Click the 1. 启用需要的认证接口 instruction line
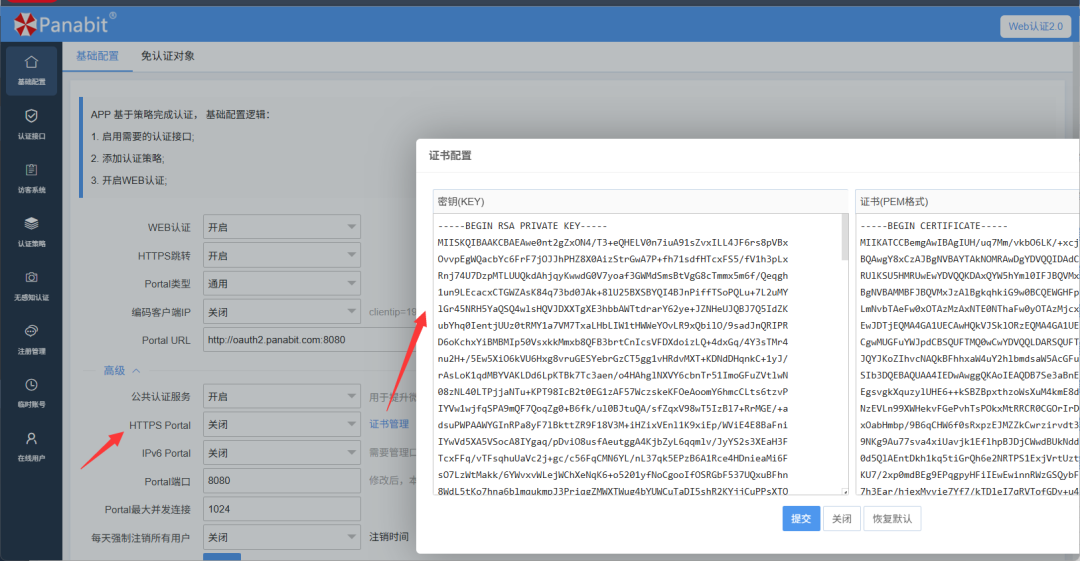1080x561 pixels. (x=143, y=136)
